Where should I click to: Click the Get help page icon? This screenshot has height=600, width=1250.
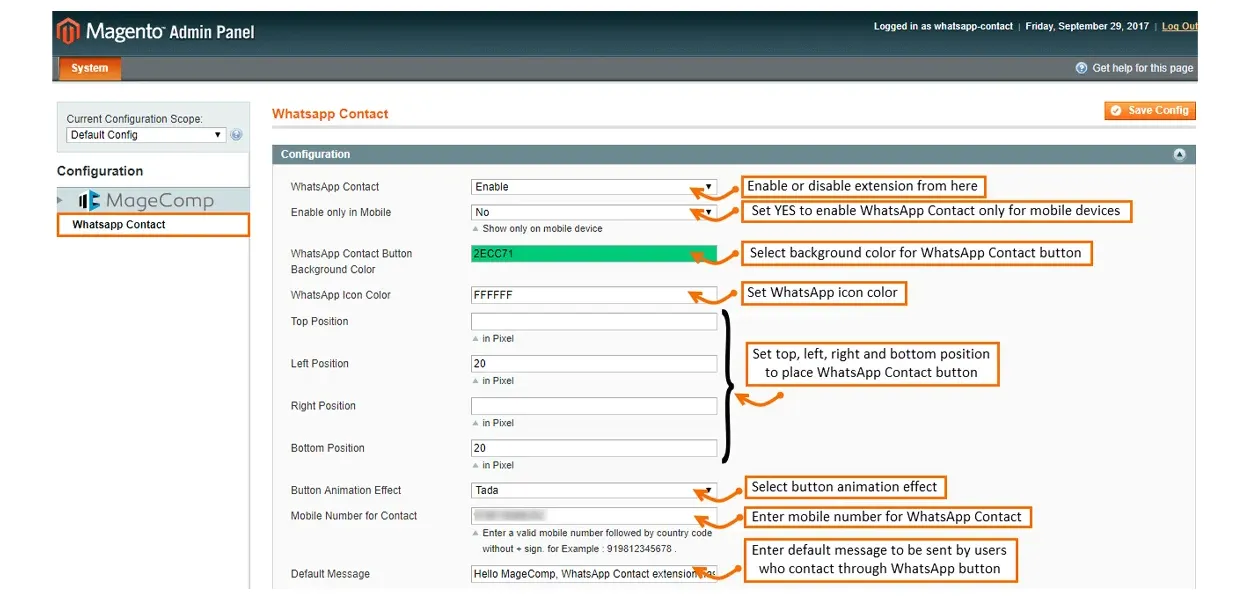(x=1081, y=68)
